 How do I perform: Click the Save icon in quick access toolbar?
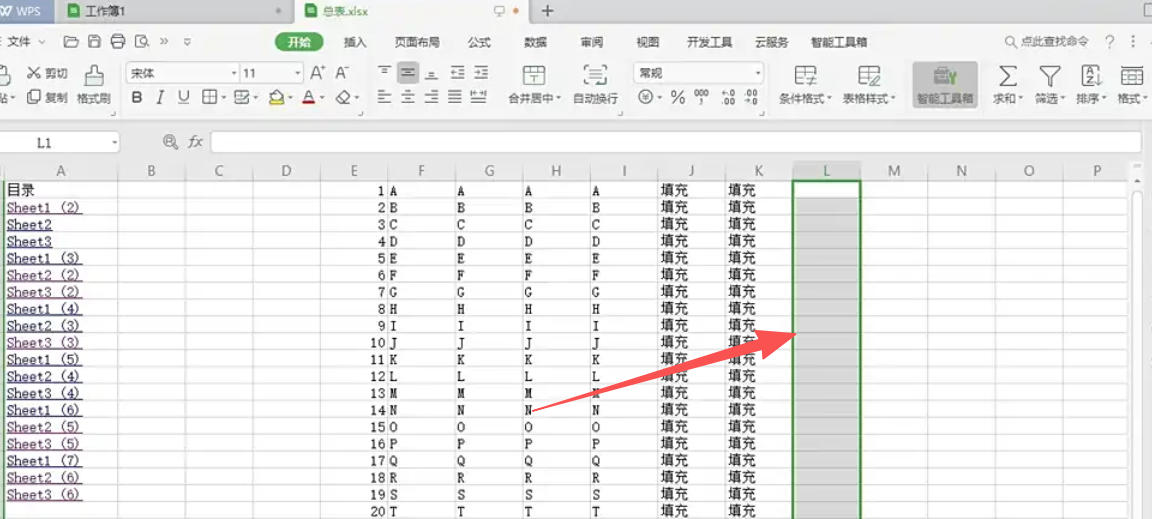click(94, 42)
